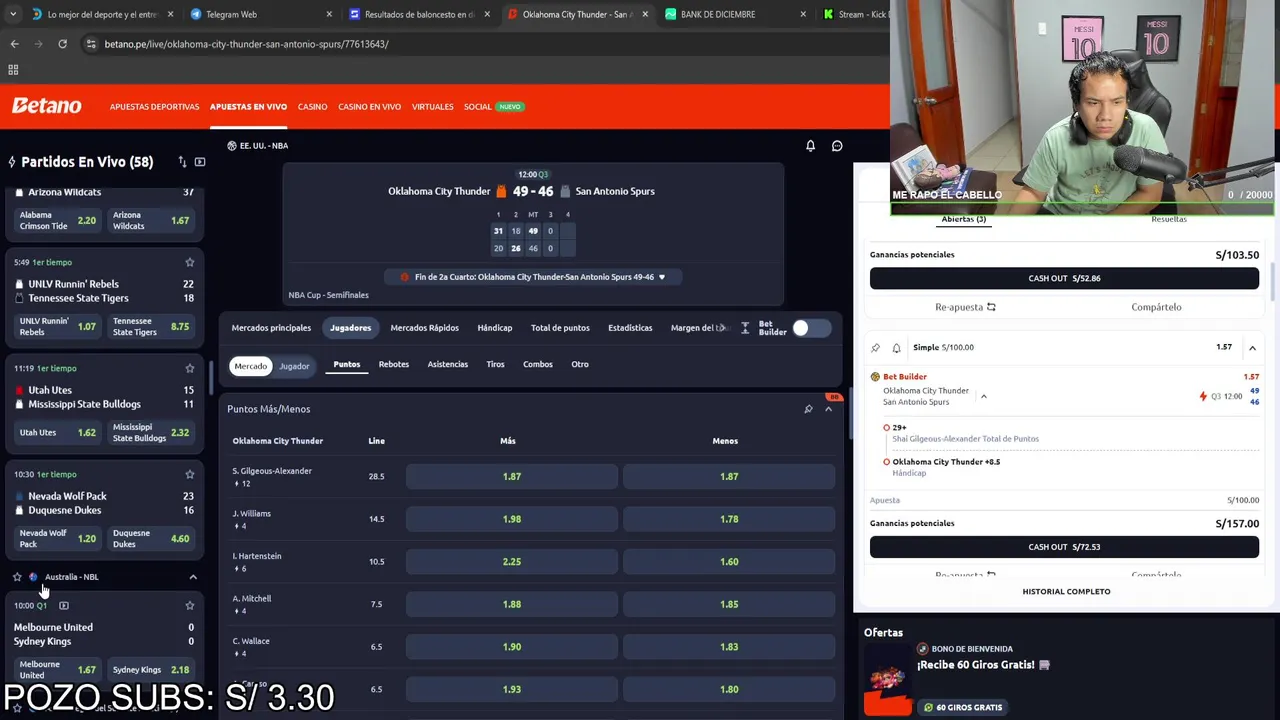Screen dimensions: 1280x720
Task: Click browser back arrow
Action: pyautogui.click(x=14, y=44)
